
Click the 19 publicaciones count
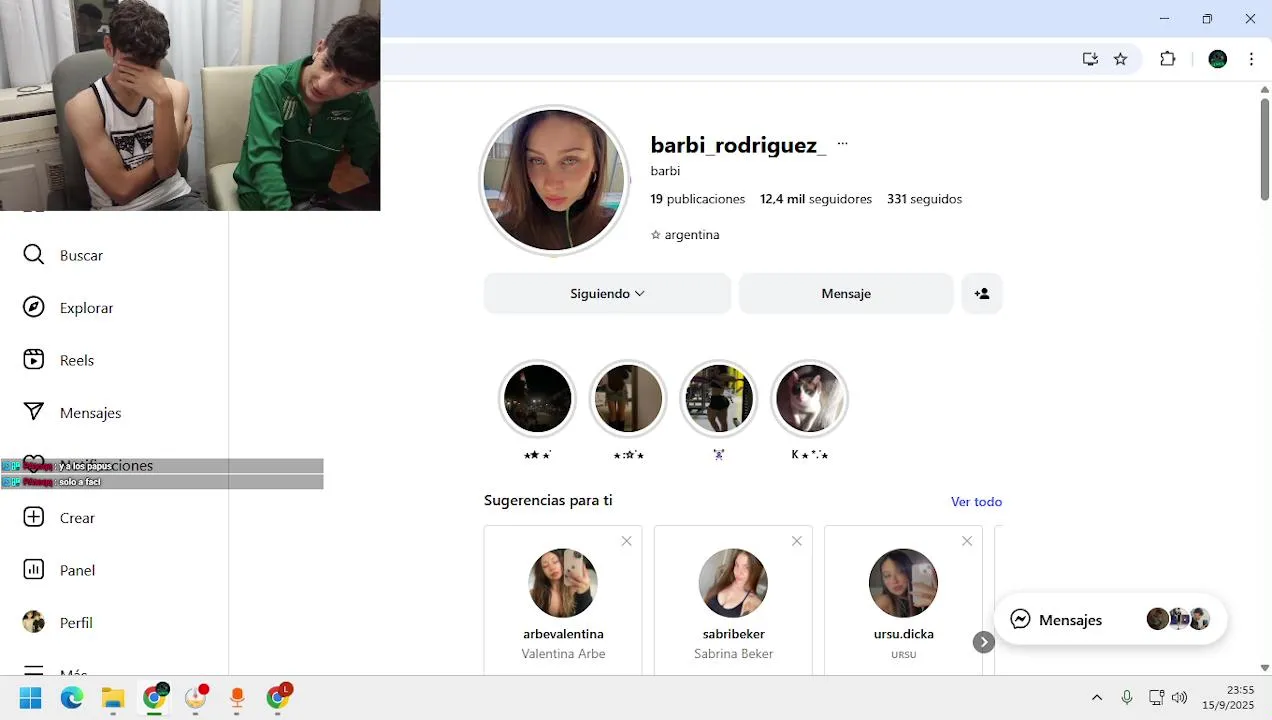tap(698, 199)
